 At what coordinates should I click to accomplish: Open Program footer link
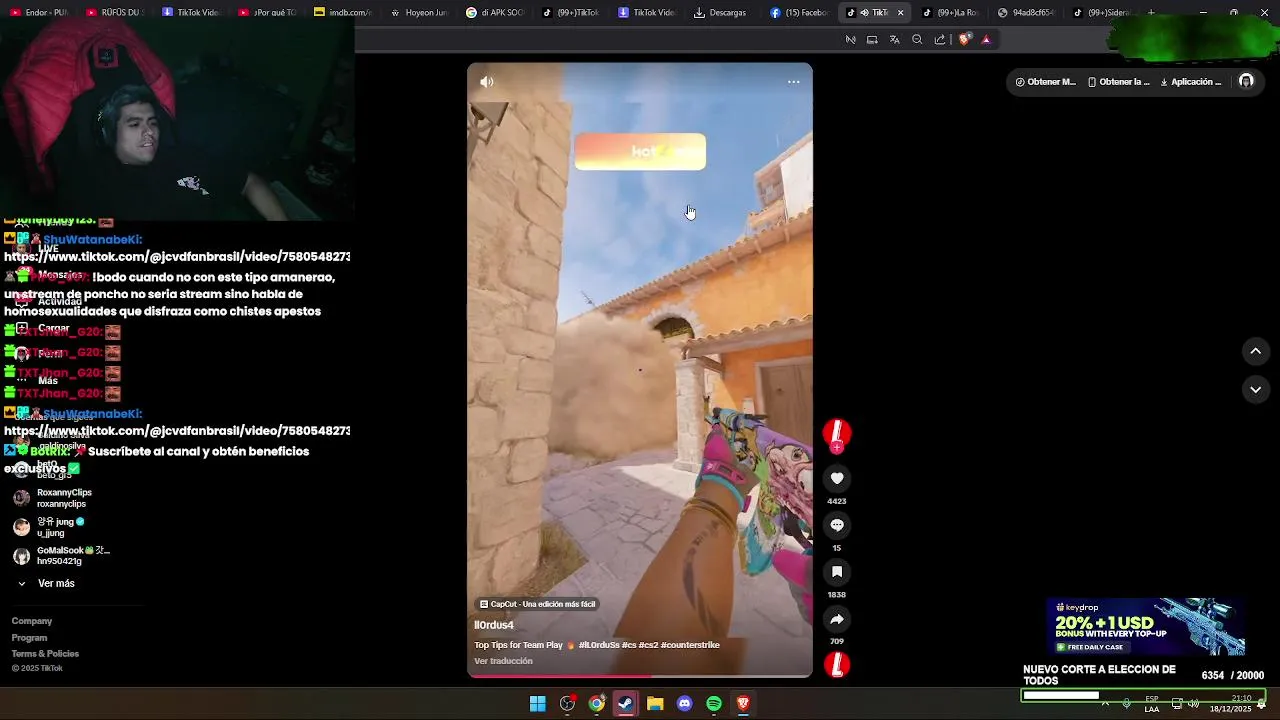pyautogui.click(x=29, y=638)
